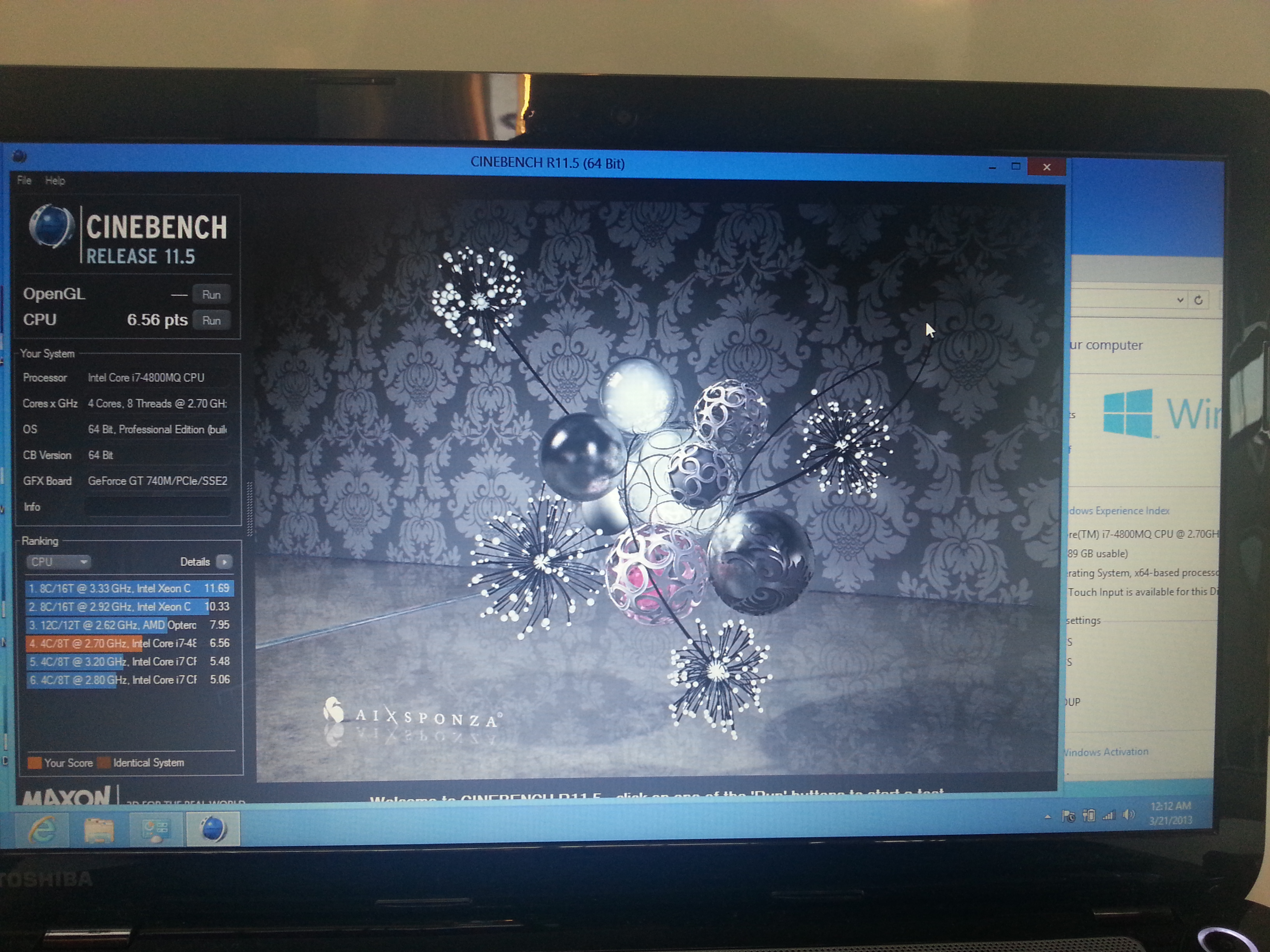Image resolution: width=1270 pixels, height=952 pixels.
Task: Click the Windows logo in System window
Action: coord(1128,413)
